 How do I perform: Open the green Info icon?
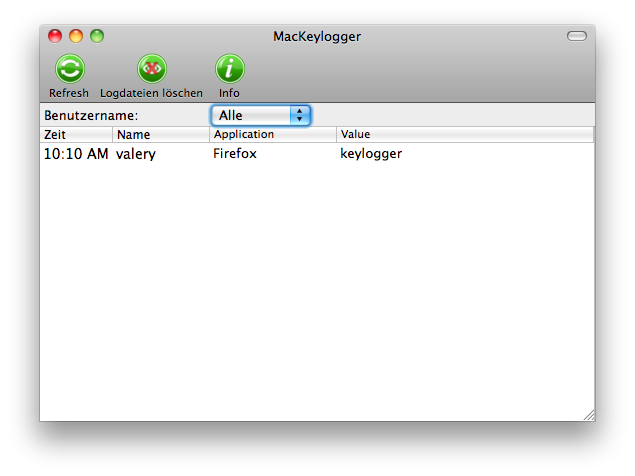point(230,69)
